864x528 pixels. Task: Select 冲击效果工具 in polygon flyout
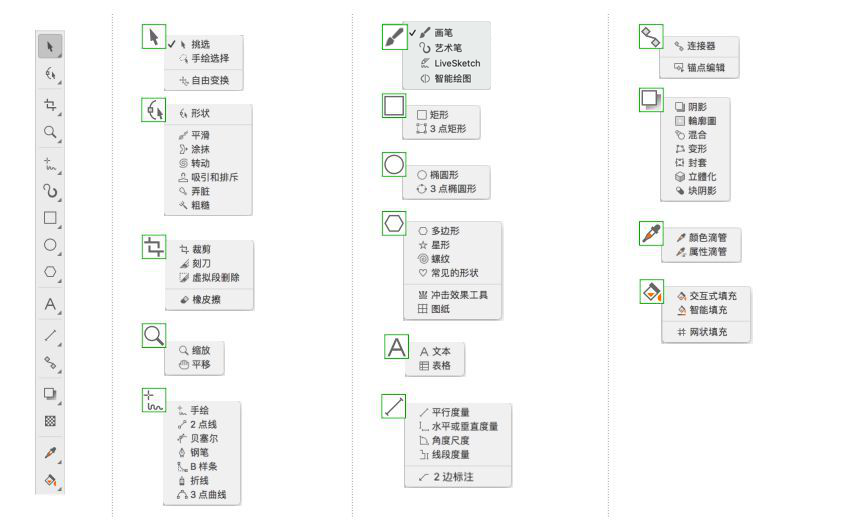(459, 295)
